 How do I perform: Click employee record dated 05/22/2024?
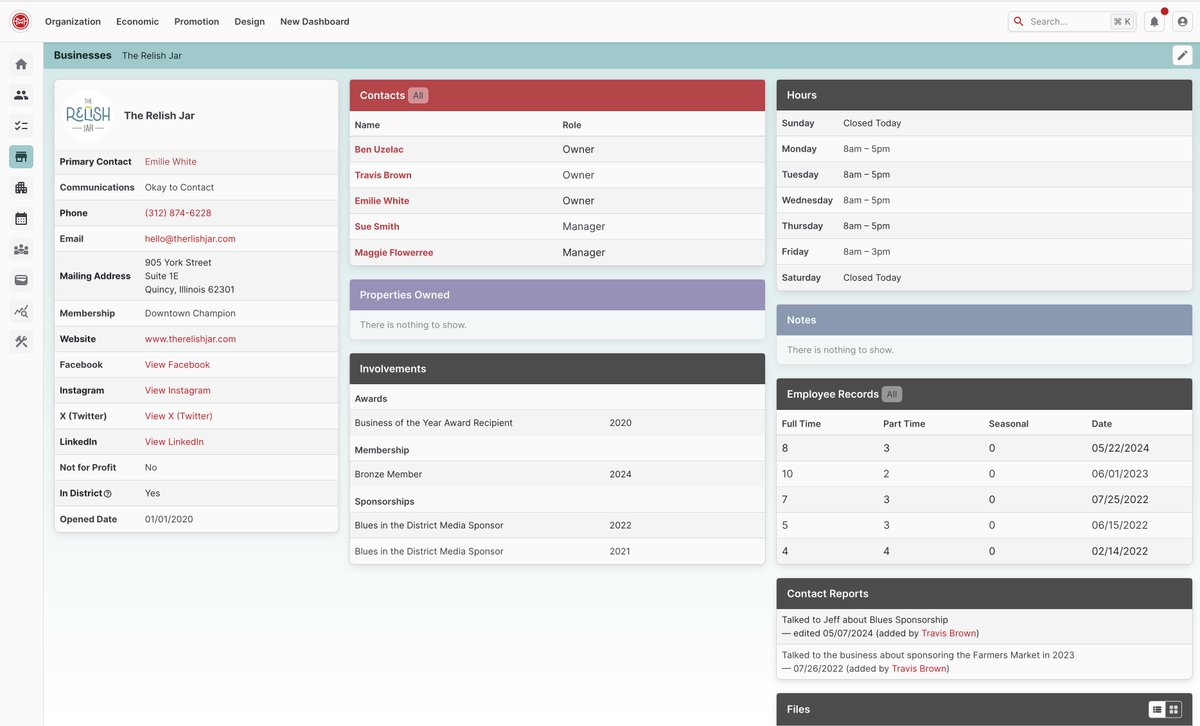click(x=984, y=448)
